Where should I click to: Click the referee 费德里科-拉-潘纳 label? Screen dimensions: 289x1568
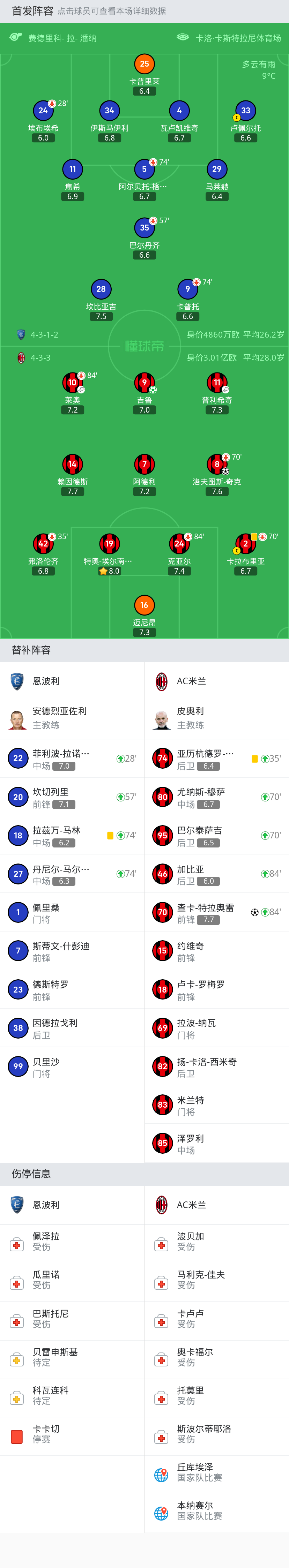[x=62, y=38]
